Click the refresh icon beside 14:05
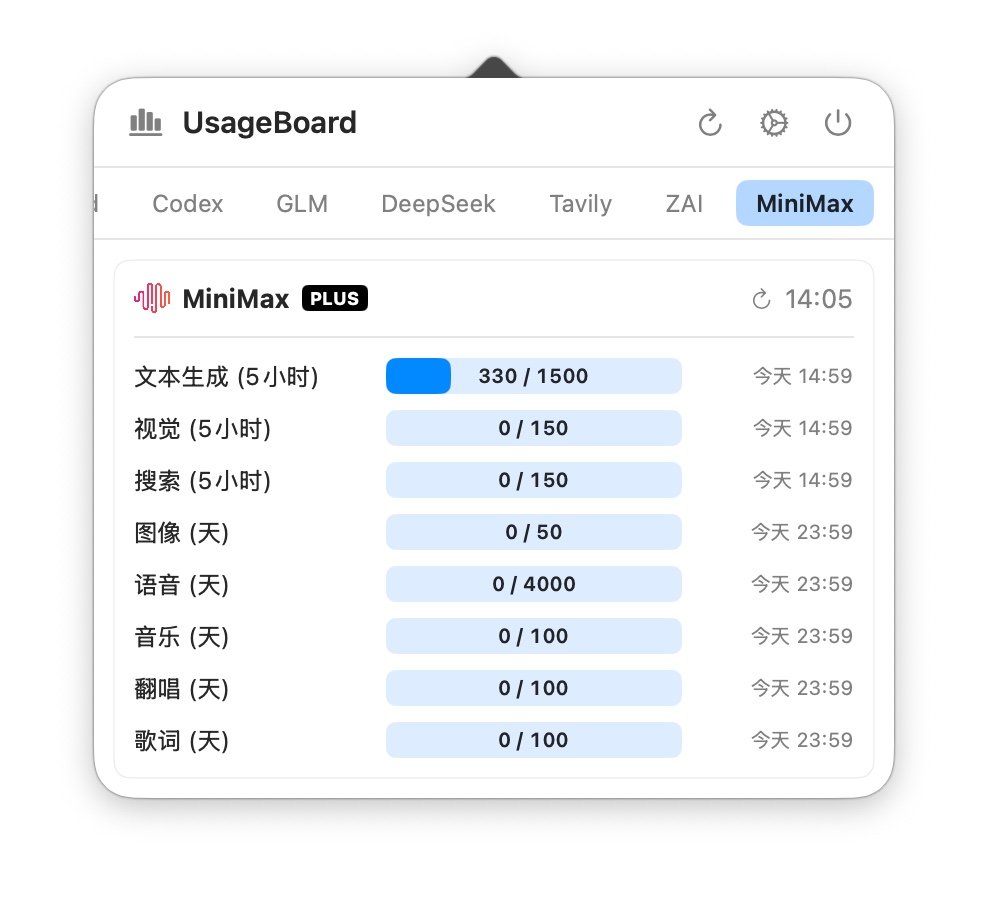 click(x=761, y=299)
